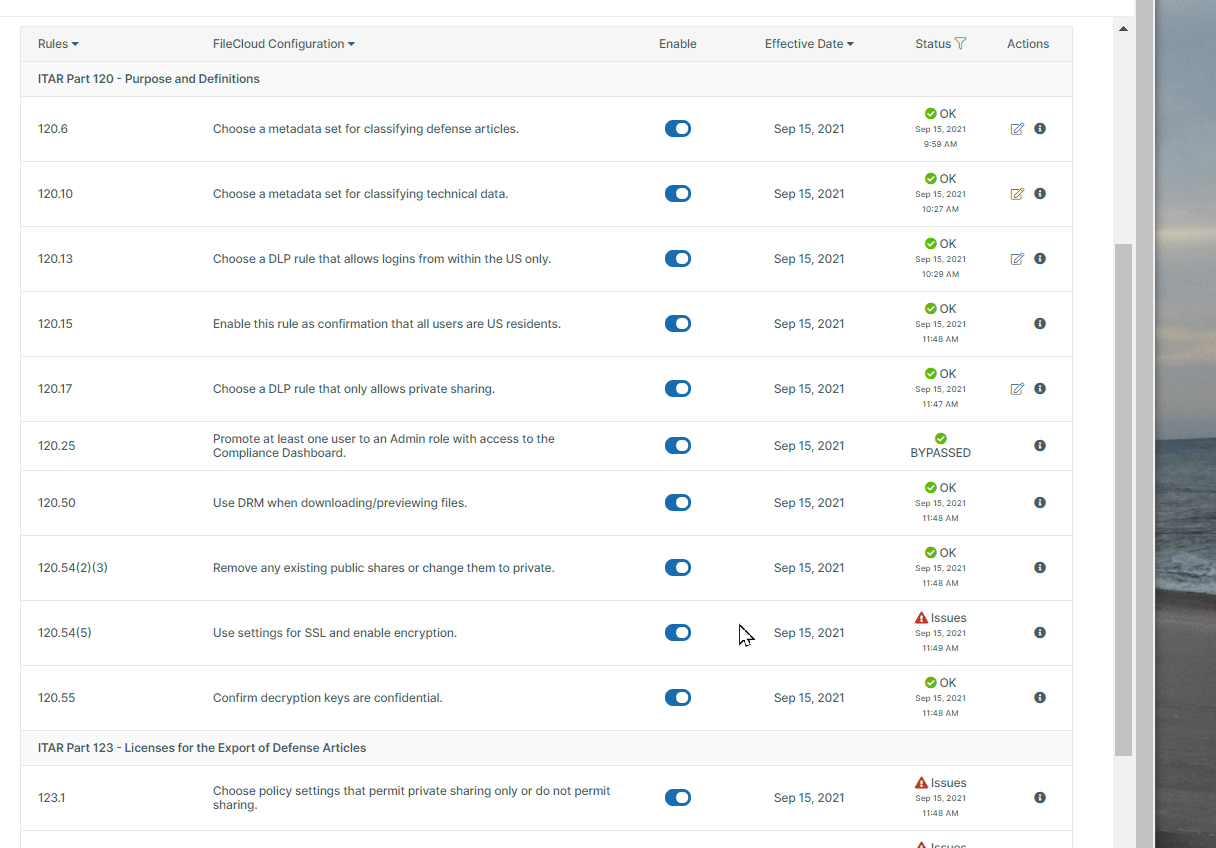Click the BYPASSED status for rule 120.25

[x=941, y=452]
